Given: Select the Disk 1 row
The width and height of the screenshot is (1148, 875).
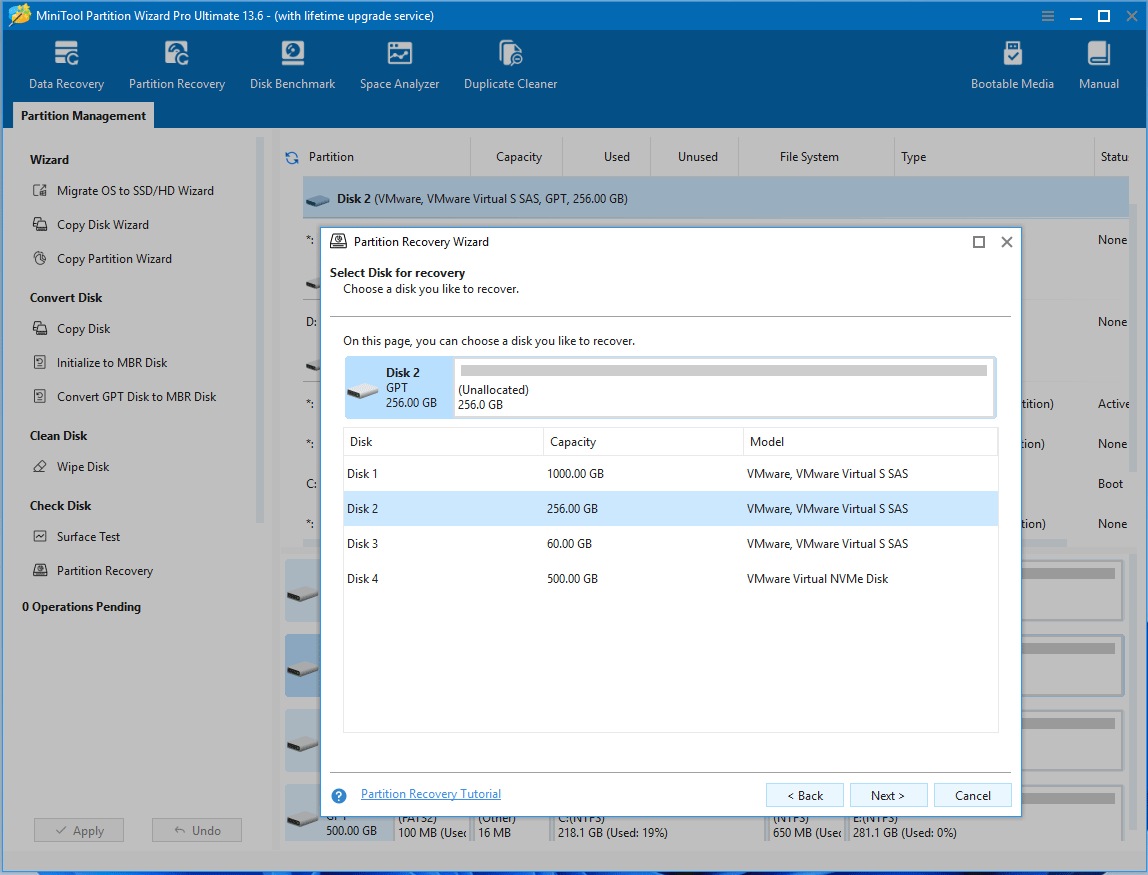Looking at the screenshot, I should tap(671, 474).
